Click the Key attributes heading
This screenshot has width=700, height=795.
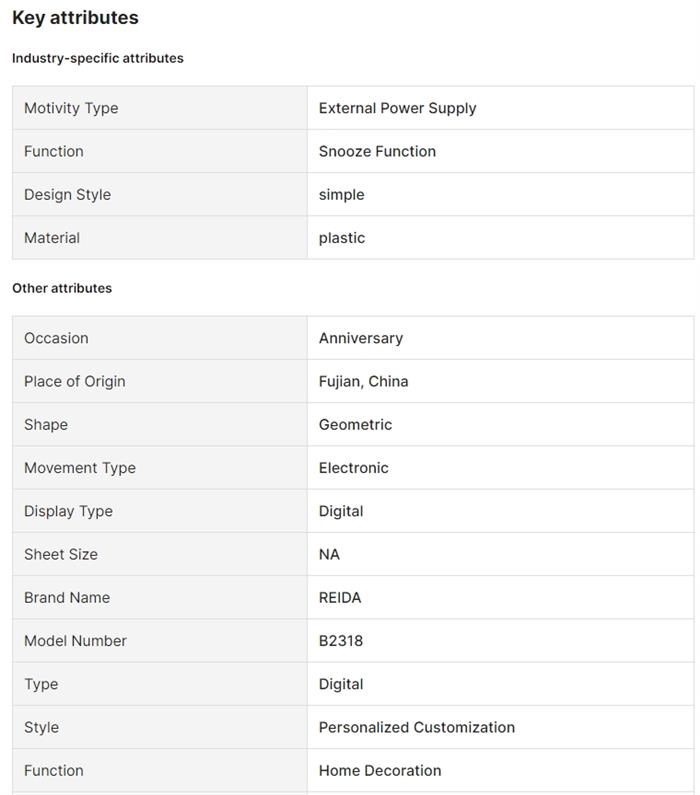pos(75,18)
